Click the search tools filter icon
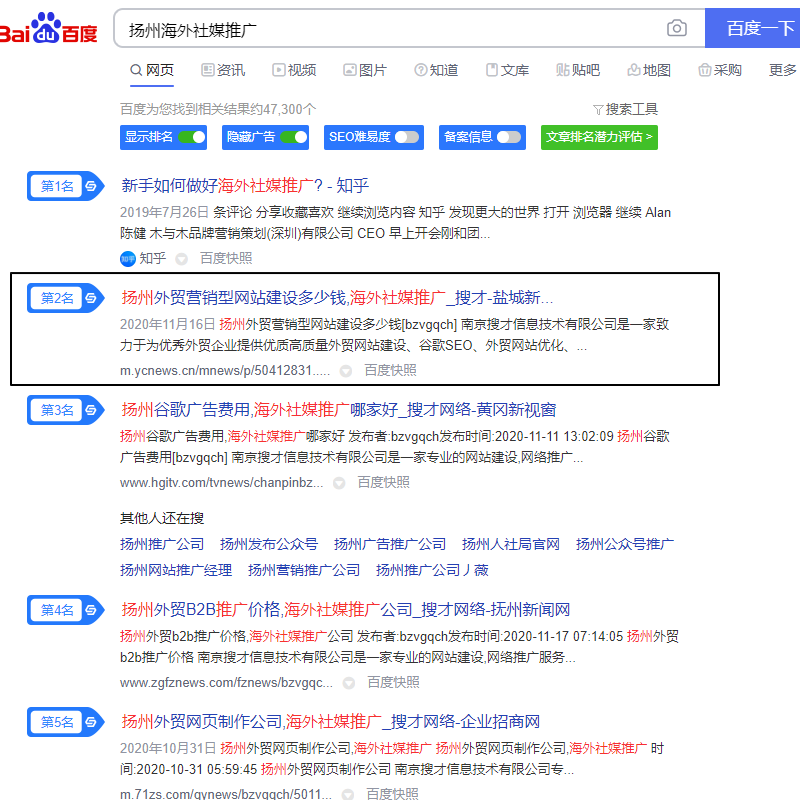This screenshot has width=800, height=800. [598, 110]
